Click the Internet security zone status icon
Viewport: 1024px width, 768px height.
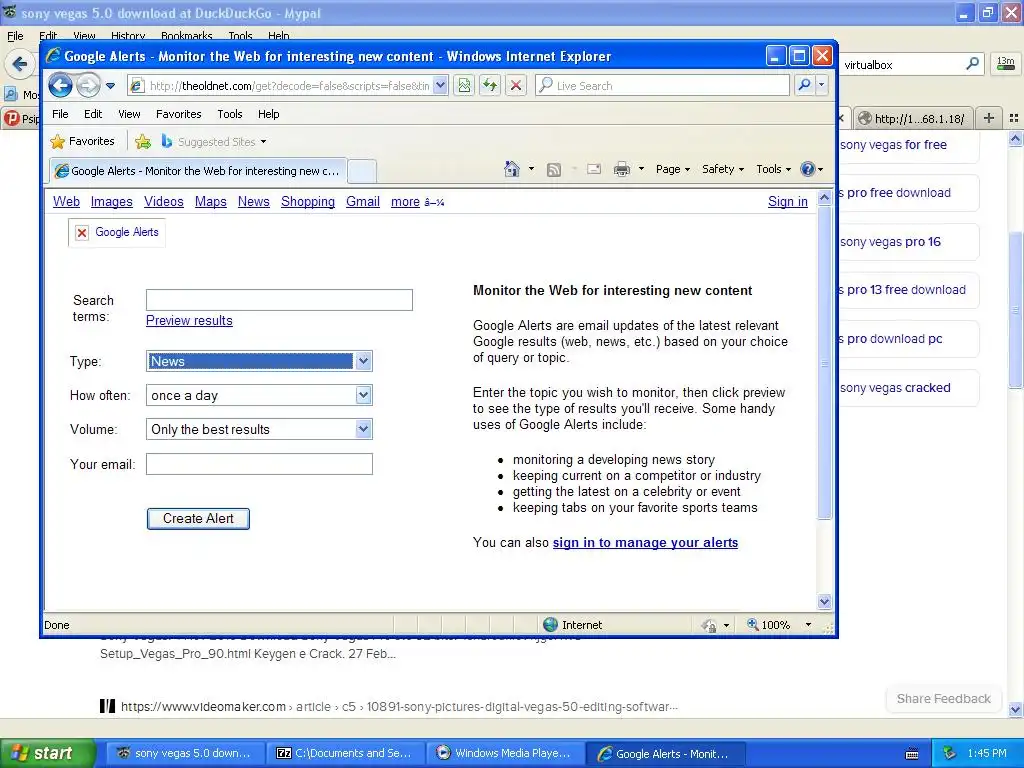[x=551, y=625]
